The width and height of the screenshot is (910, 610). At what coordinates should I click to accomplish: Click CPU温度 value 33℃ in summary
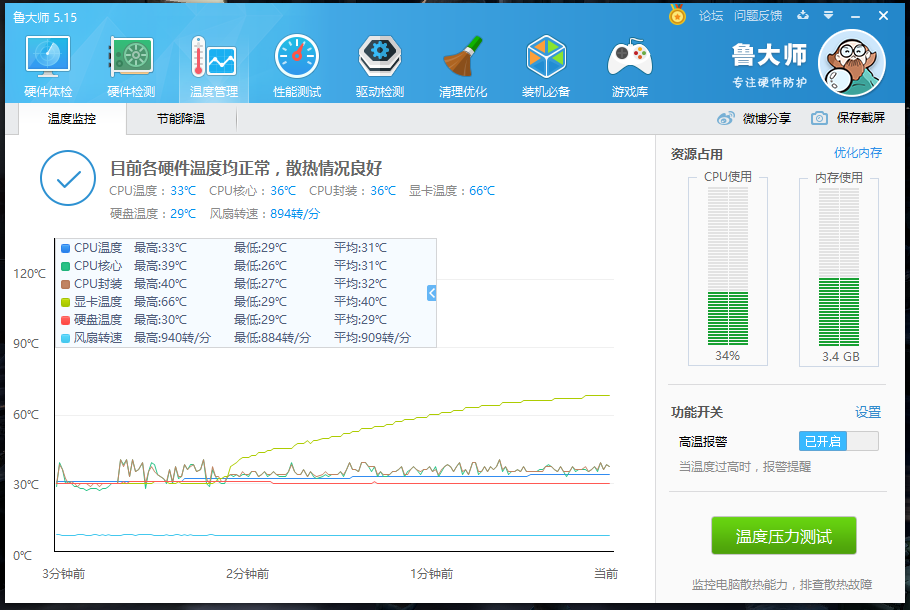pos(183,191)
